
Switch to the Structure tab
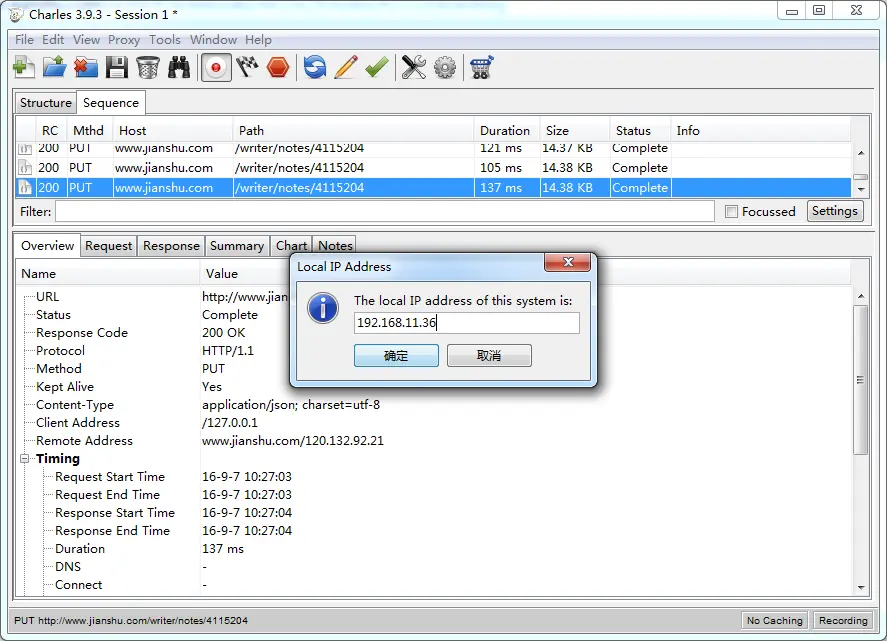pyautogui.click(x=46, y=103)
